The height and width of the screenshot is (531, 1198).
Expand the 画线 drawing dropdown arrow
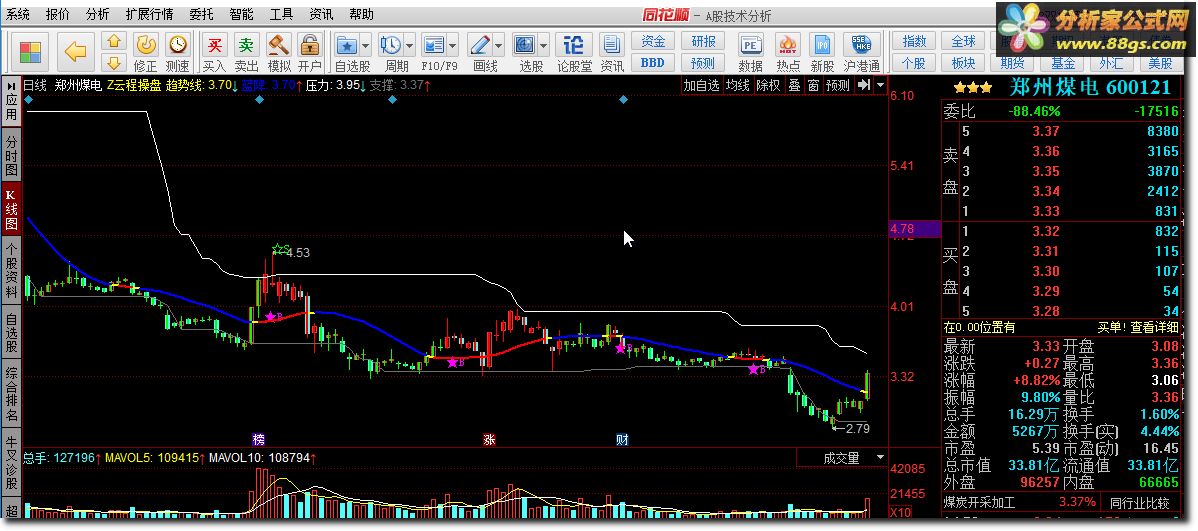(498, 45)
